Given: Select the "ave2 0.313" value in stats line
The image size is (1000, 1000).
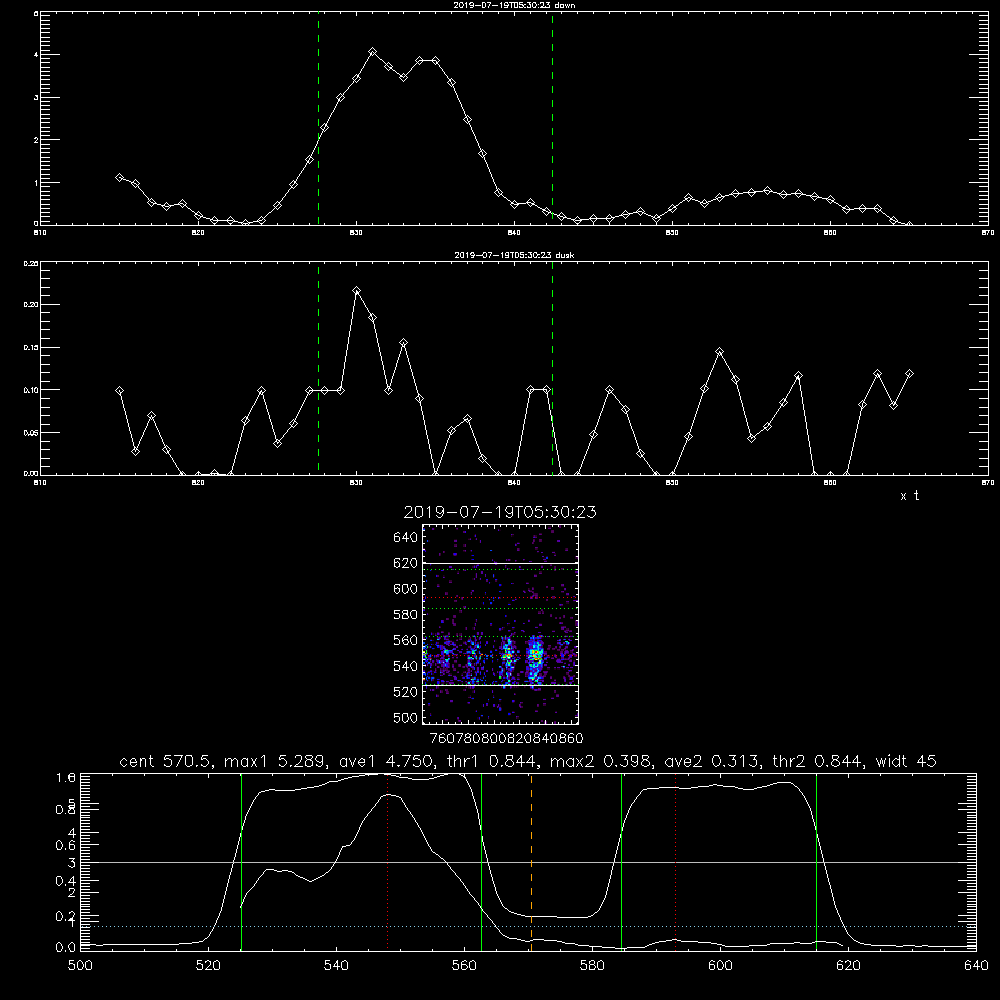Looking at the screenshot, I should pos(712,761).
